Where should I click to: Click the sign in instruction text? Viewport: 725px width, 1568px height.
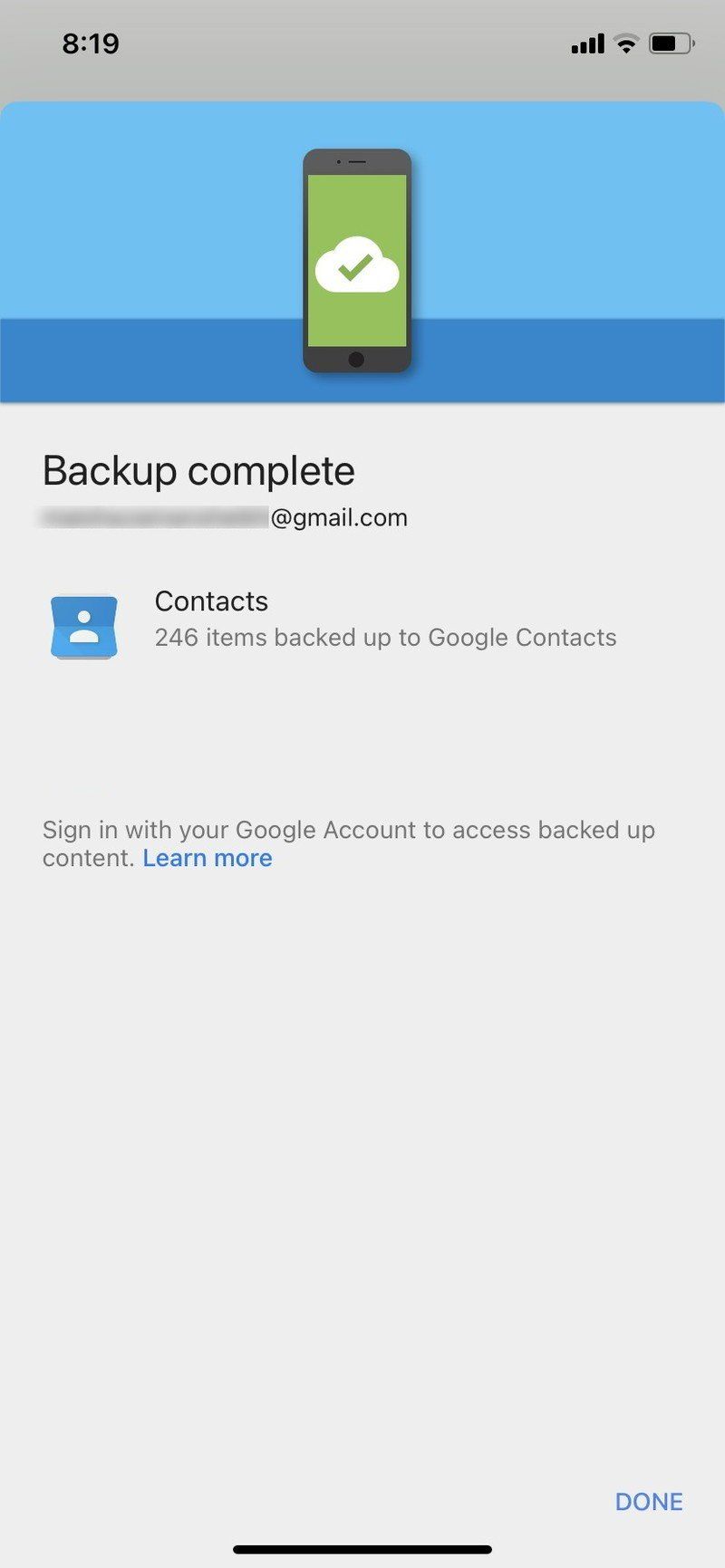click(349, 830)
